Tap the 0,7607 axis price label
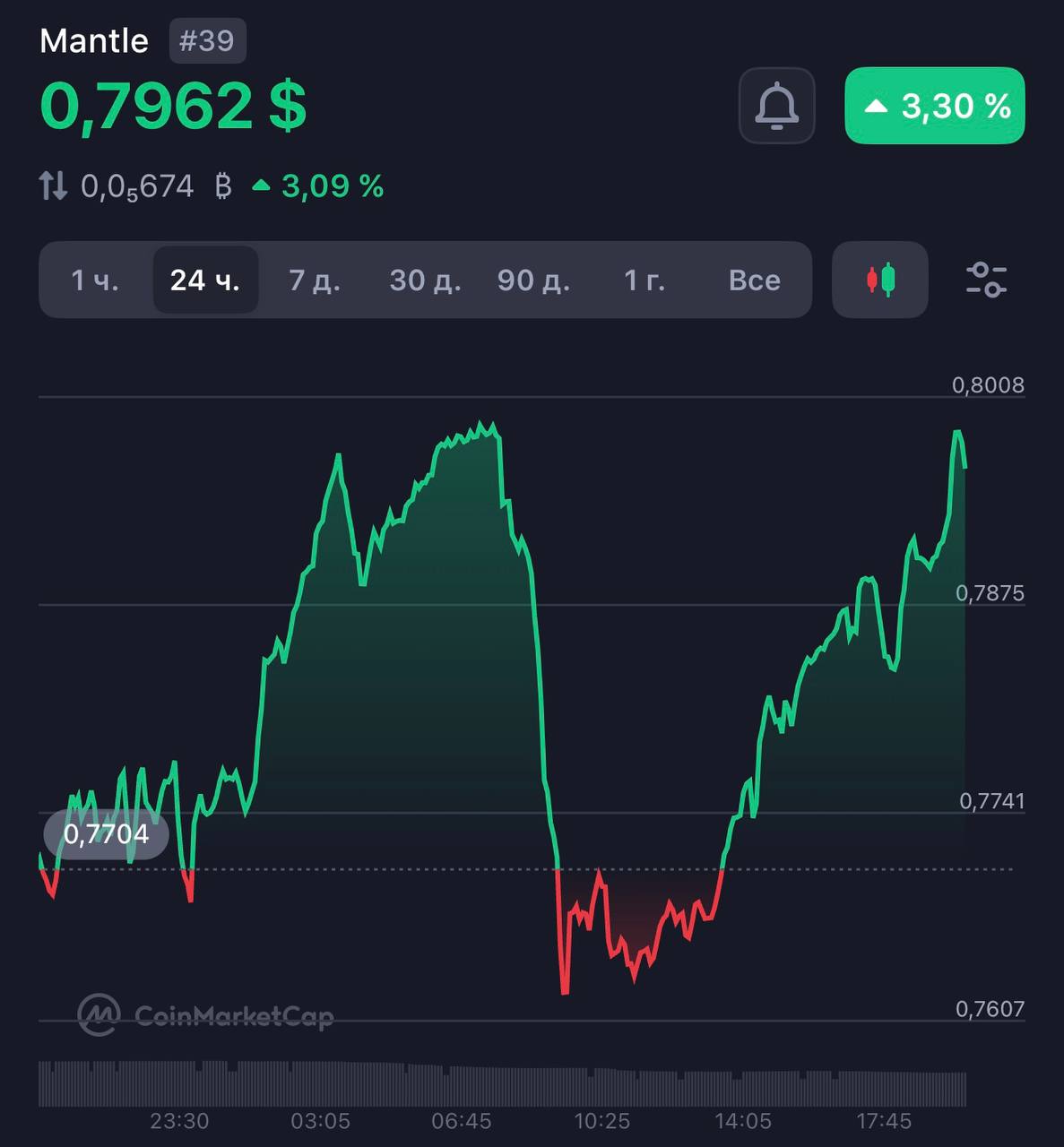1064x1147 pixels. click(x=990, y=1009)
